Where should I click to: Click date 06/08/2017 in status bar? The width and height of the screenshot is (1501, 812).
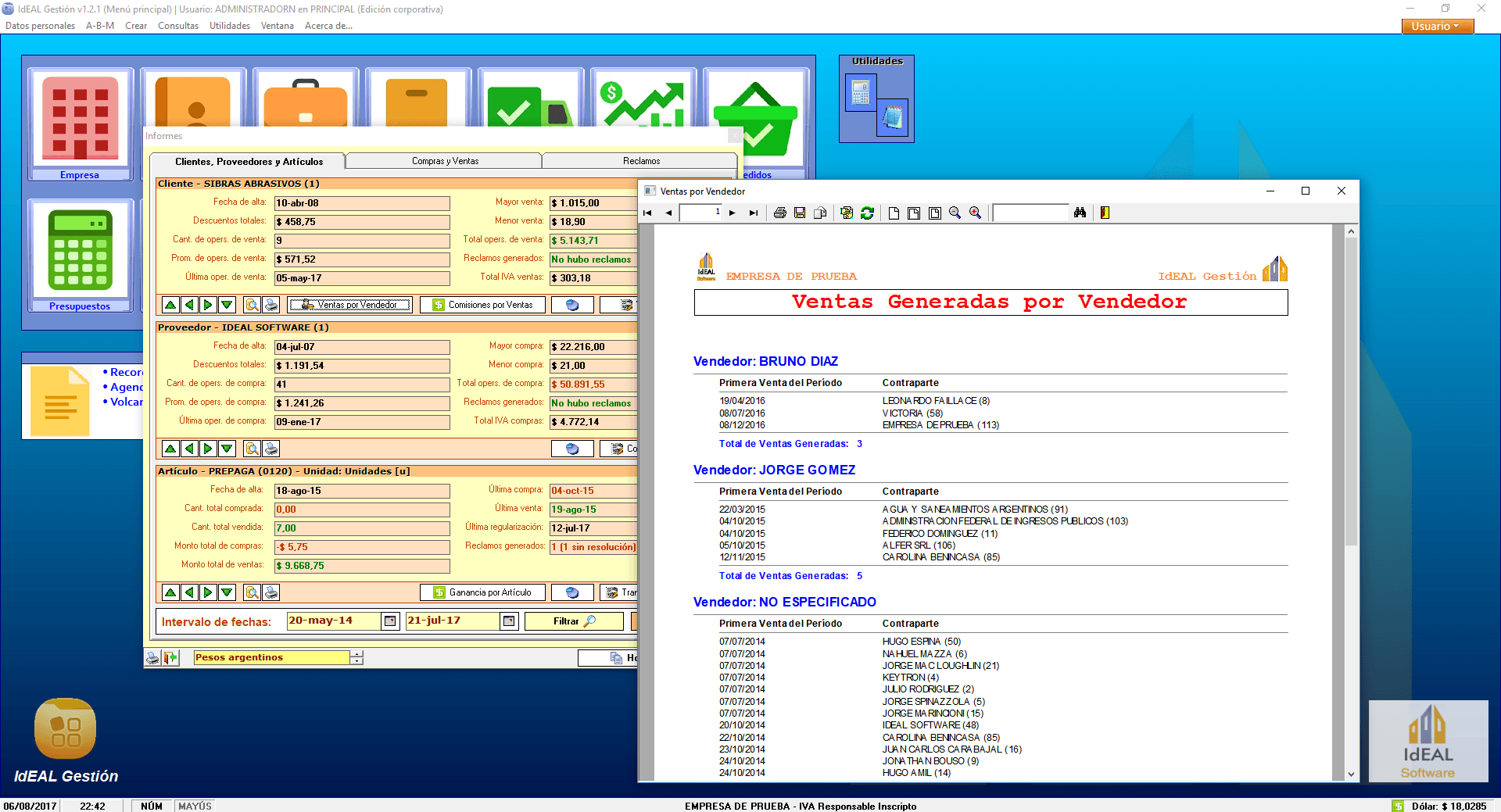[x=30, y=806]
